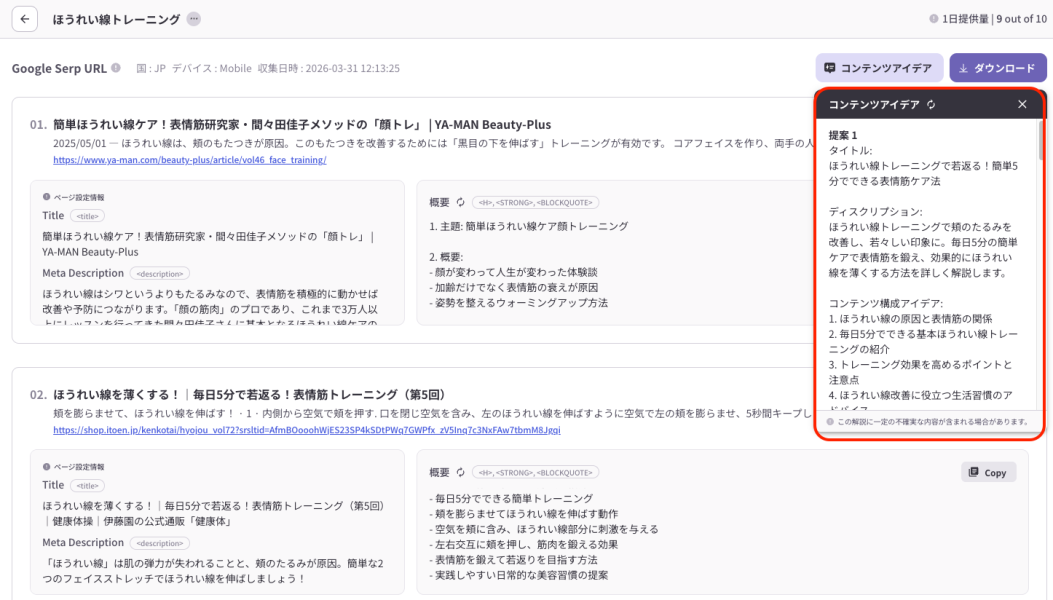Click the info icon next to Google Serp URL
Screen dimensions: 1053x600
[116, 68]
